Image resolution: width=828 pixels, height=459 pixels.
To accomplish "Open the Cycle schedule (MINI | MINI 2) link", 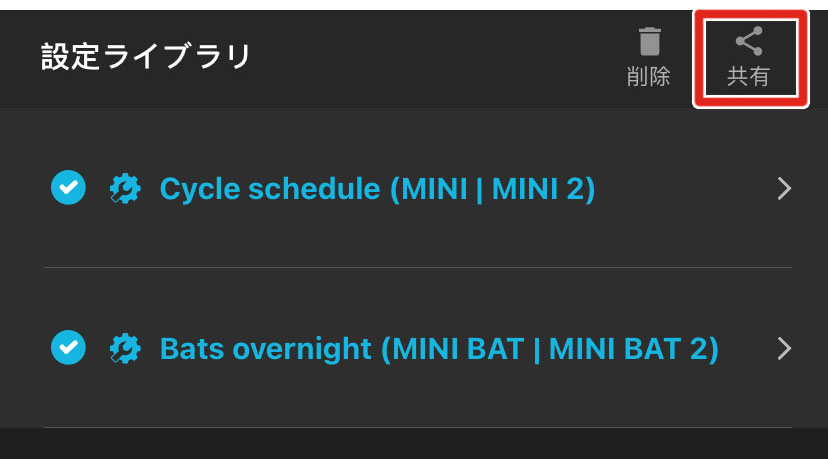I will [x=377, y=188].
